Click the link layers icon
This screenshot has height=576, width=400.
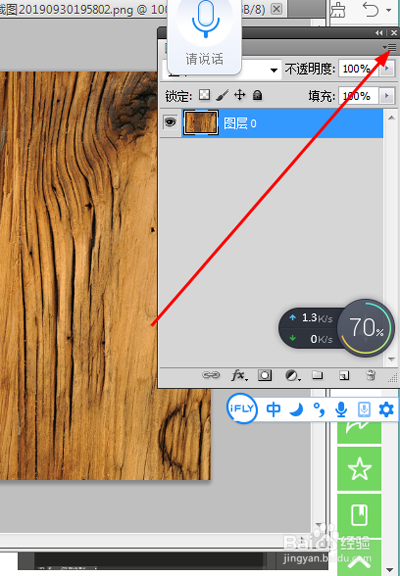coord(211,375)
